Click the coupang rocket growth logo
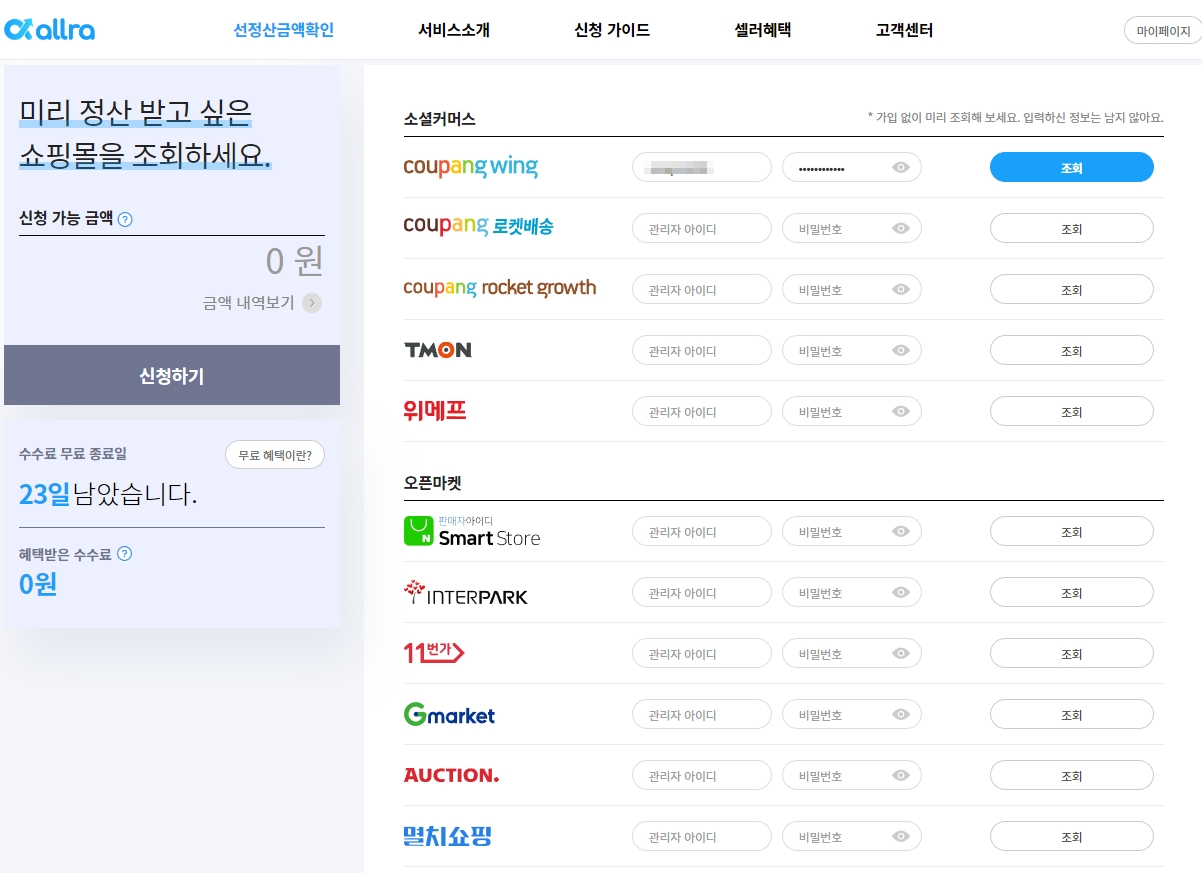The width and height of the screenshot is (1202, 873). point(499,288)
